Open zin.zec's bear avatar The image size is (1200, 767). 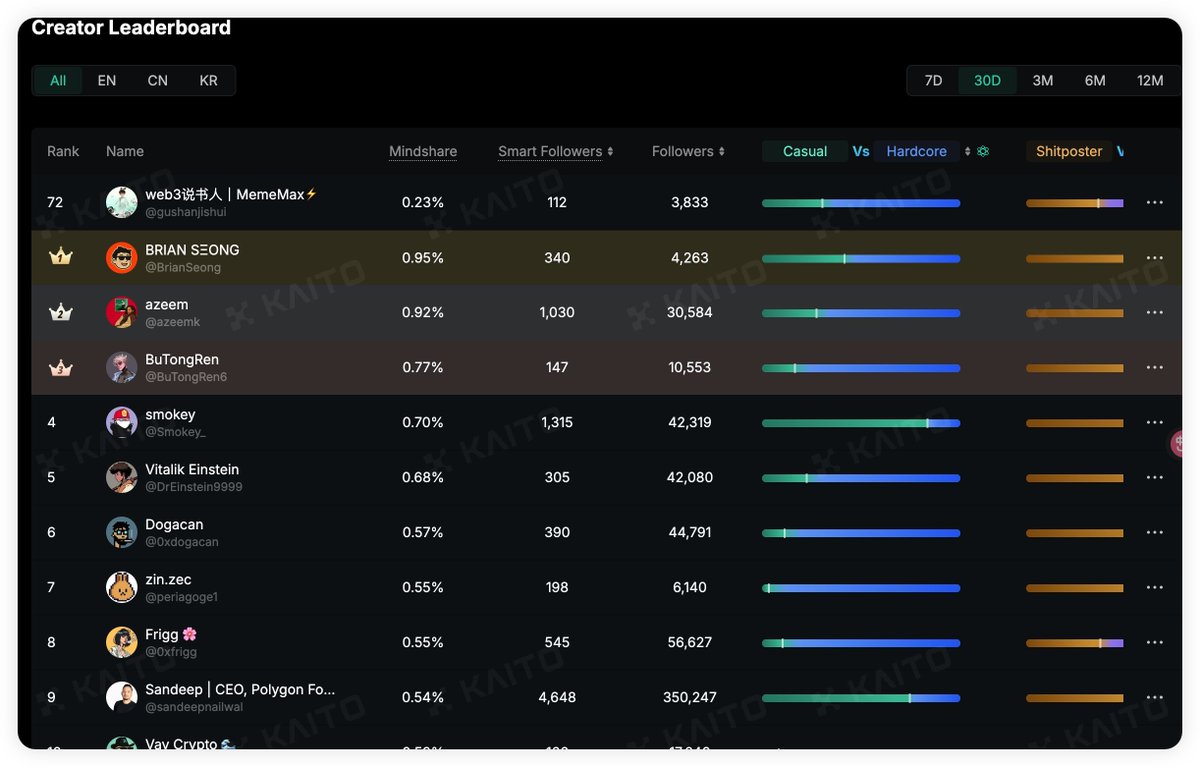click(122, 587)
